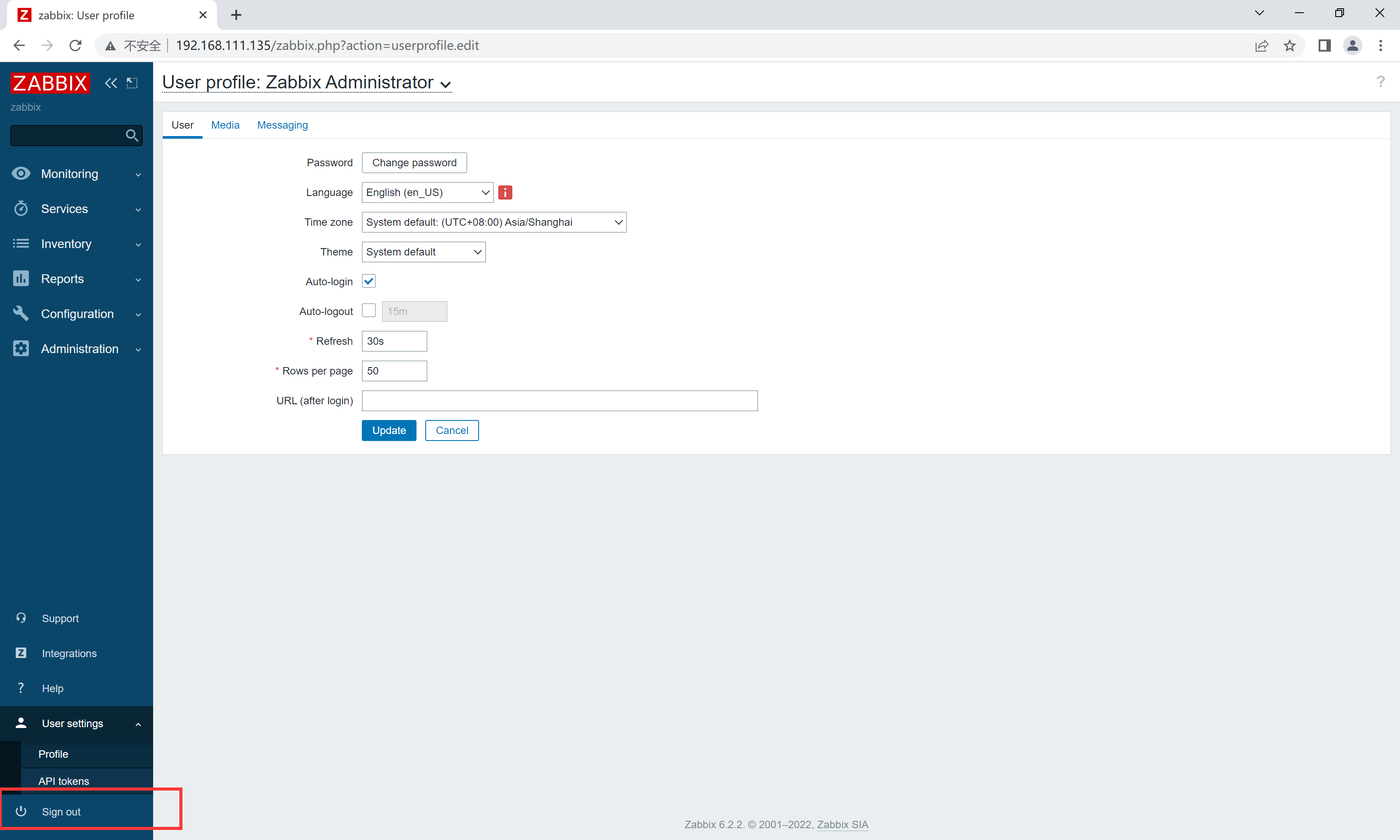The height and width of the screenshot is (840, 1400).
Task: Open the Theme dropdown
Action: coord(423,252)
